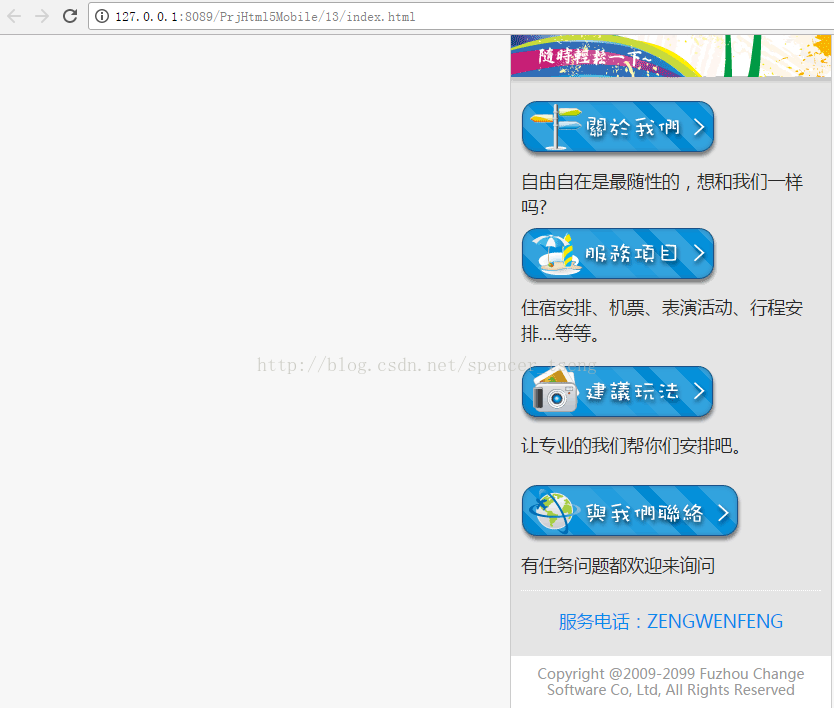This screenshot has width=834, height=708.
Task: Open the 與我們聯絡 button
Action: pyautogui.click(x=630, y=511)
